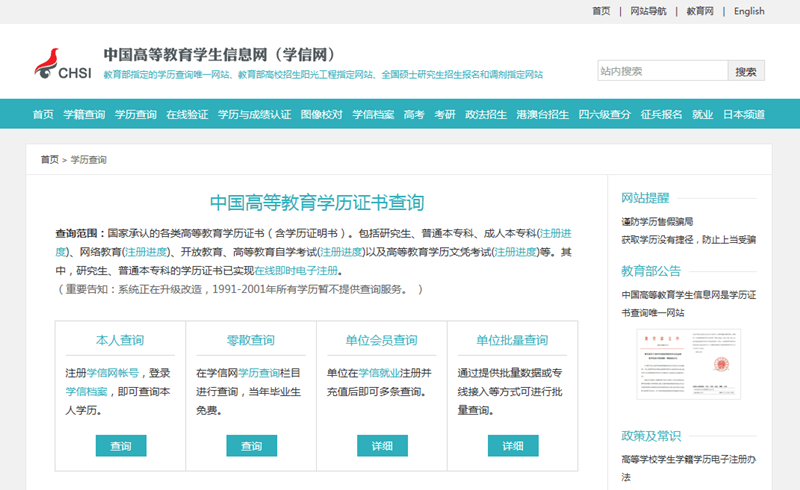Select 四六级查分 in navigation
This screenshot has width=800, height=490.
point(605,114)
